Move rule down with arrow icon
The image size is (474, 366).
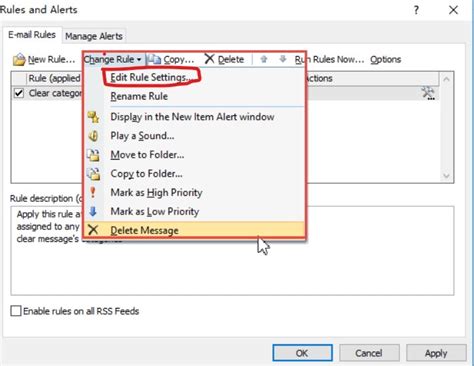click(283, 59)
